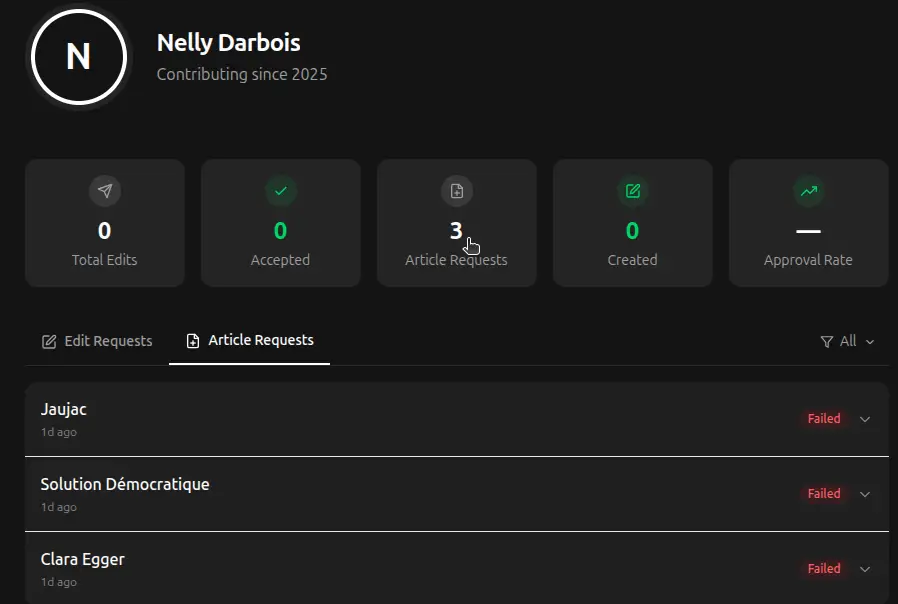Click the Article Requests tab file icon
This screenshot has width=898, height=604.
pos(193,341)
